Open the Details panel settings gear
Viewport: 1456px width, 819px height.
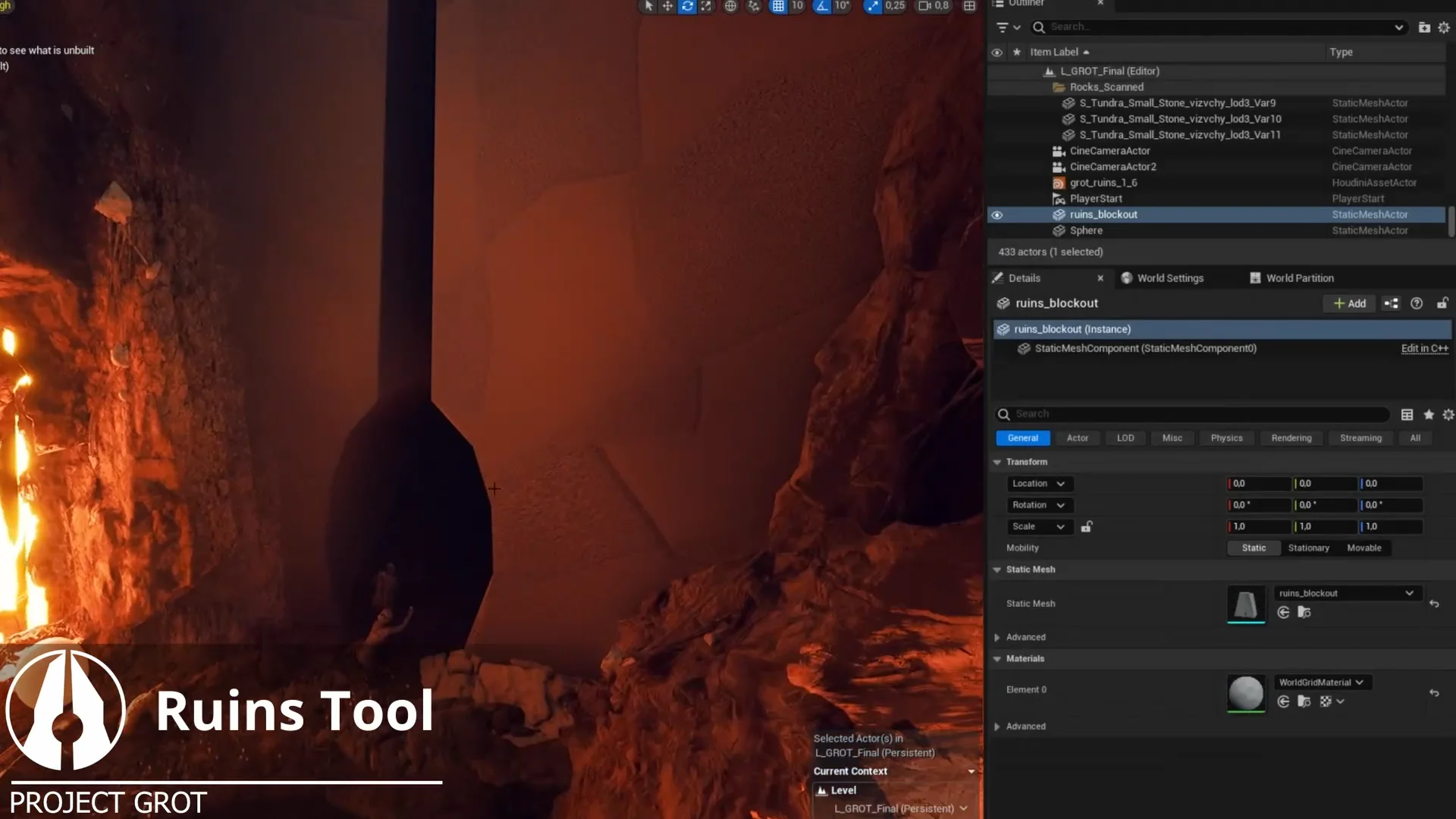(1448, 415)
